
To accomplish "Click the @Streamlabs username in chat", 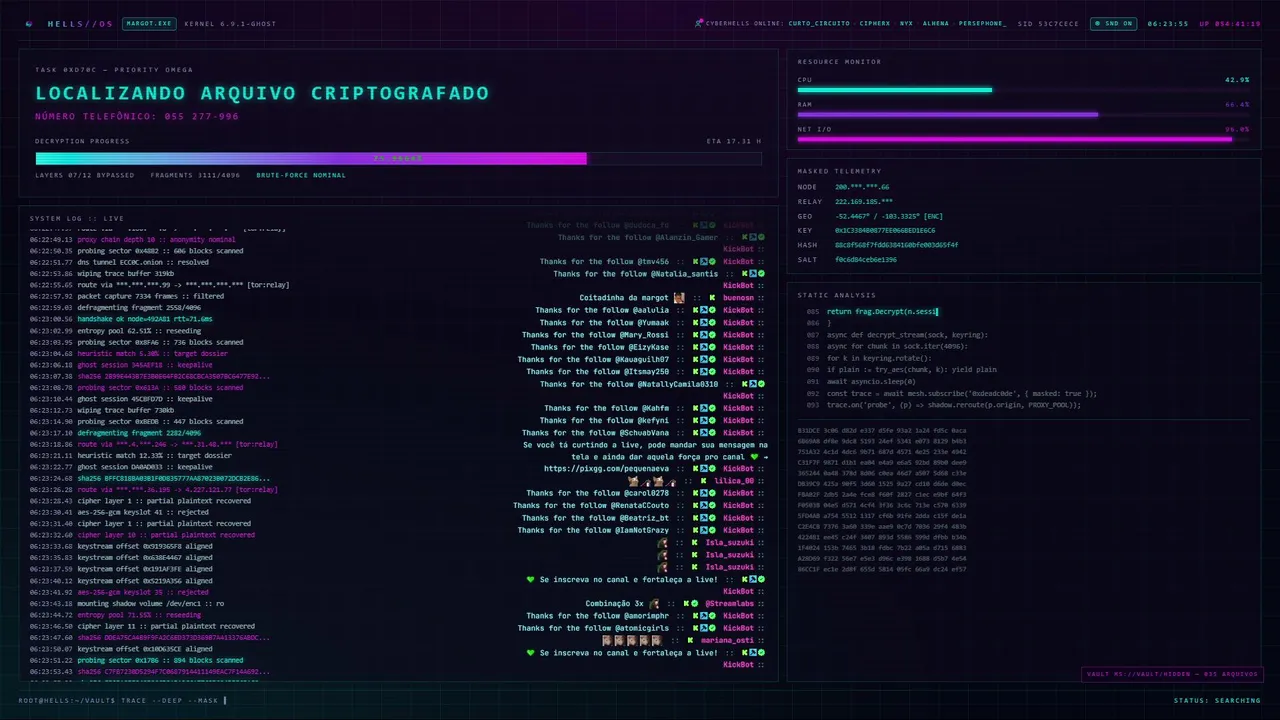I will coord(729,604).
